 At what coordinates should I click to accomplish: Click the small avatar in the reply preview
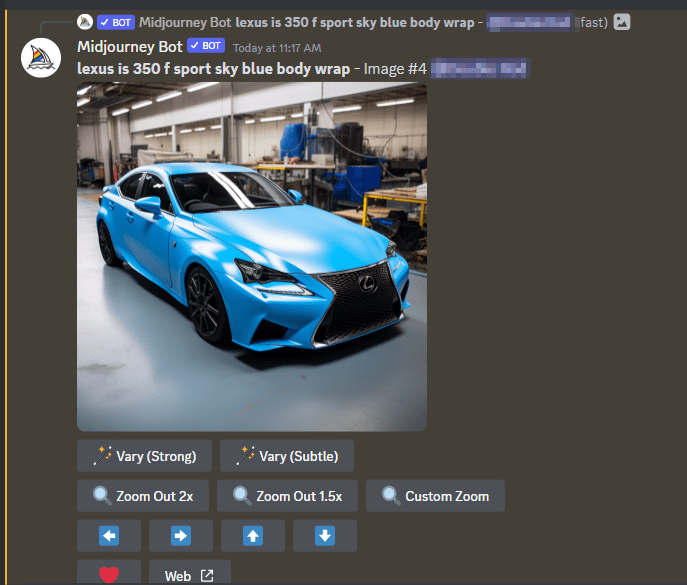pyautogui.click(x=86, y=22)
